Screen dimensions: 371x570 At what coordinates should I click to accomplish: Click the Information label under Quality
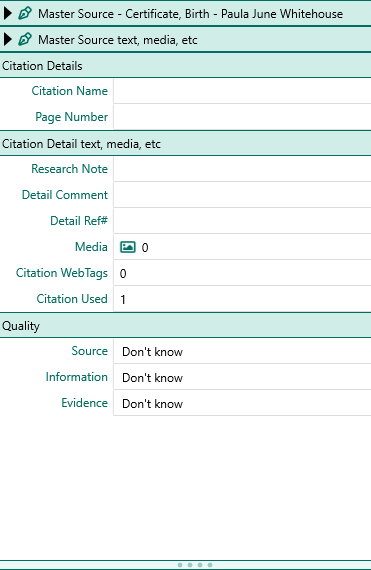pos(77,377)
